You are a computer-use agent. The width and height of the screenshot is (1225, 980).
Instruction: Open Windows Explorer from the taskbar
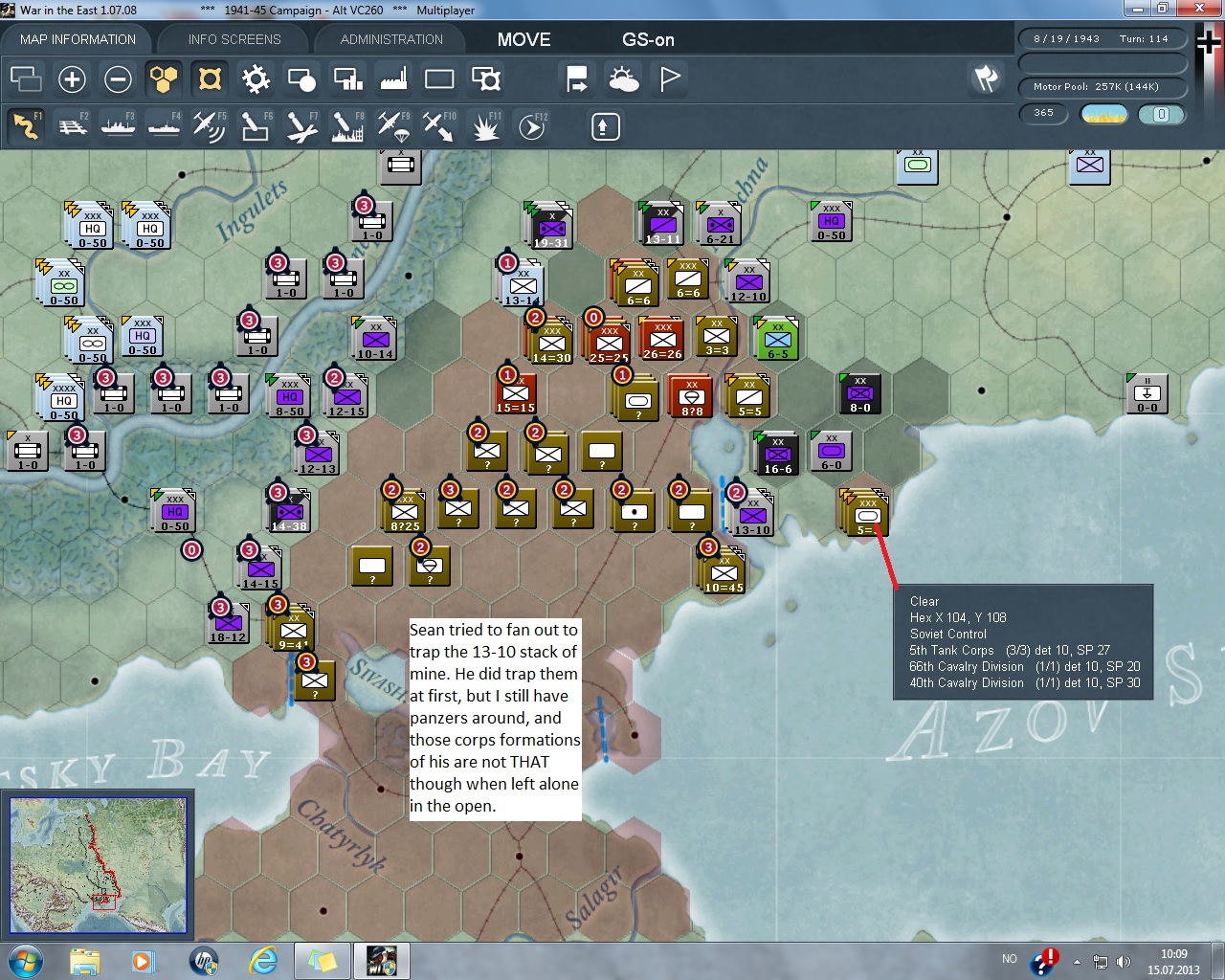tap(85, 961)
